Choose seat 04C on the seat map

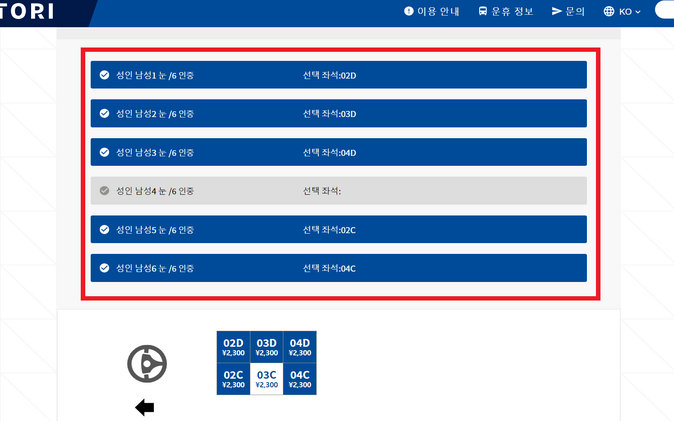click(x=300, y=379)
